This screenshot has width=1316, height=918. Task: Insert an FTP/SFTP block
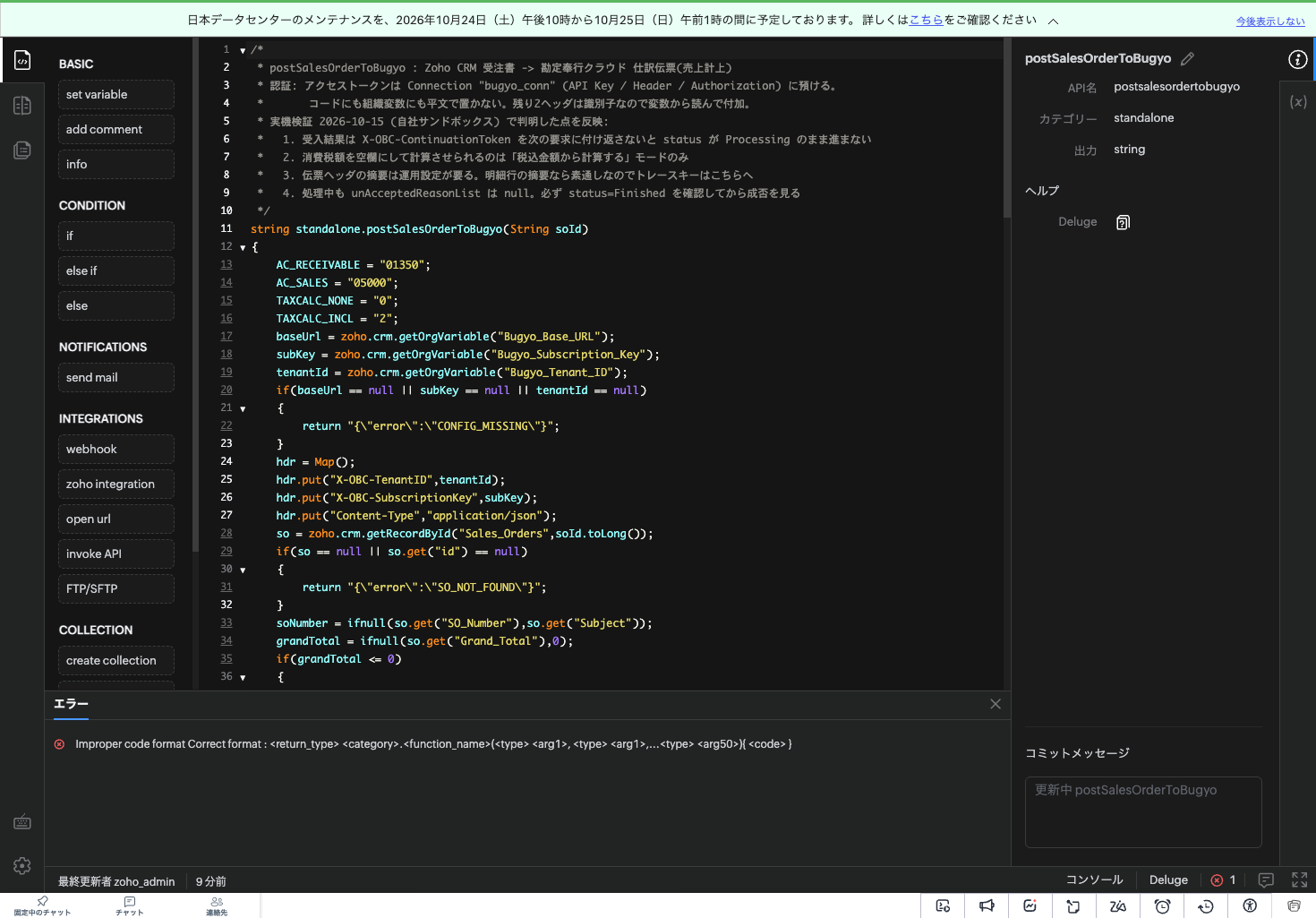click(x=116, y=588)
